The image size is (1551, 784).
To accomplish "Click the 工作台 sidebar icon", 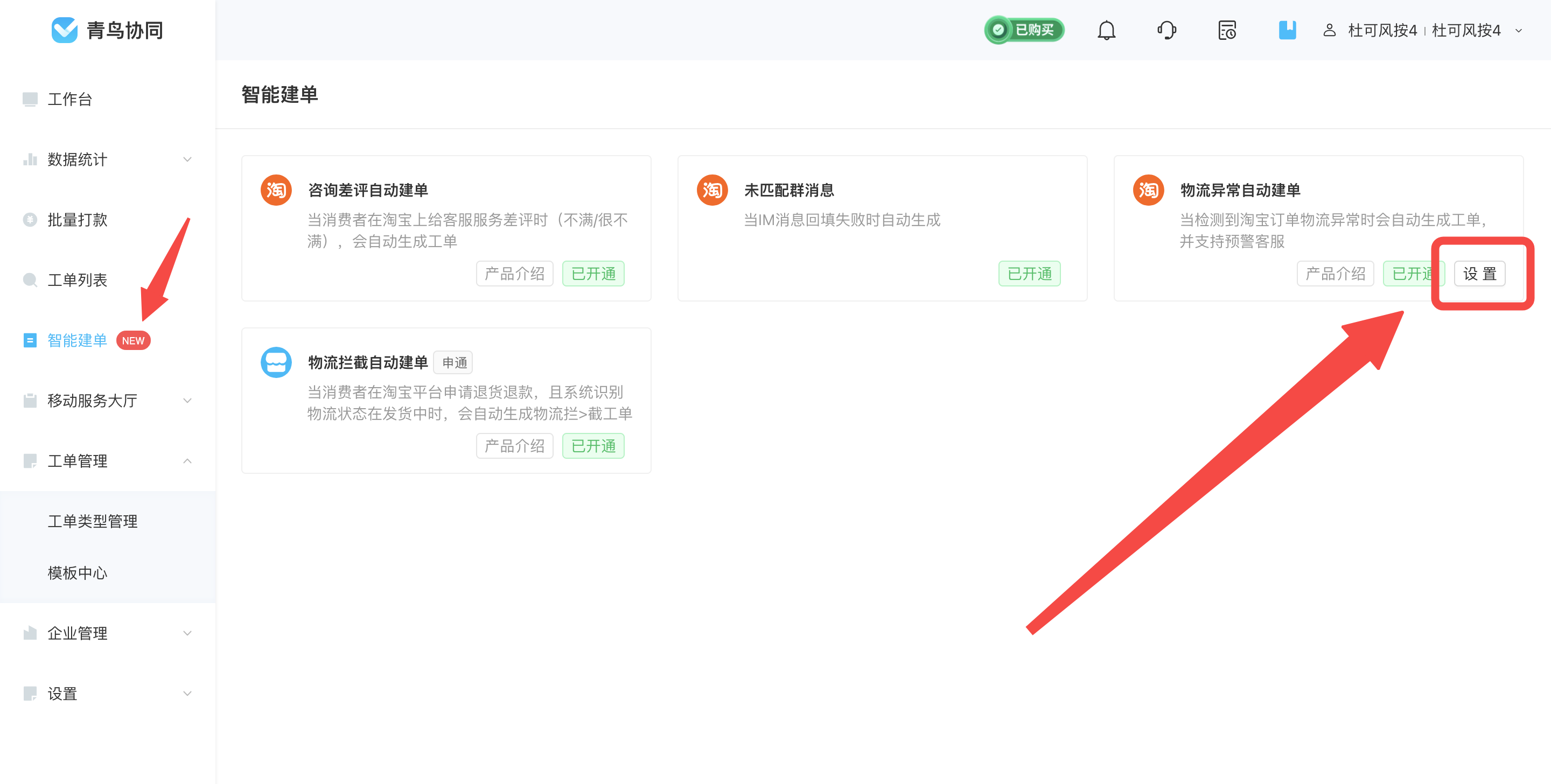I will pos(30,100).
